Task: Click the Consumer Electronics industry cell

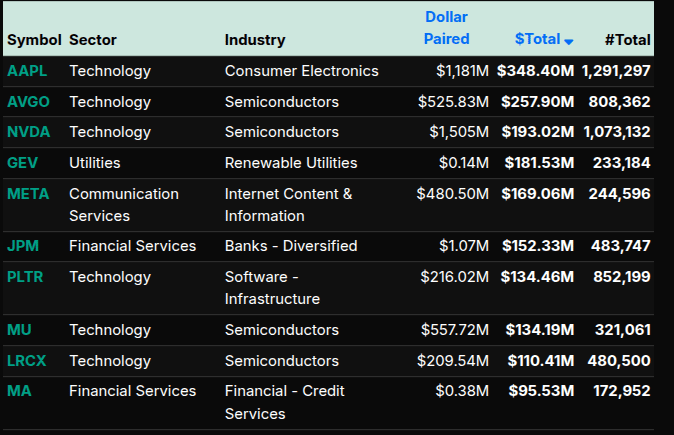Action: (x=301, y=71)
